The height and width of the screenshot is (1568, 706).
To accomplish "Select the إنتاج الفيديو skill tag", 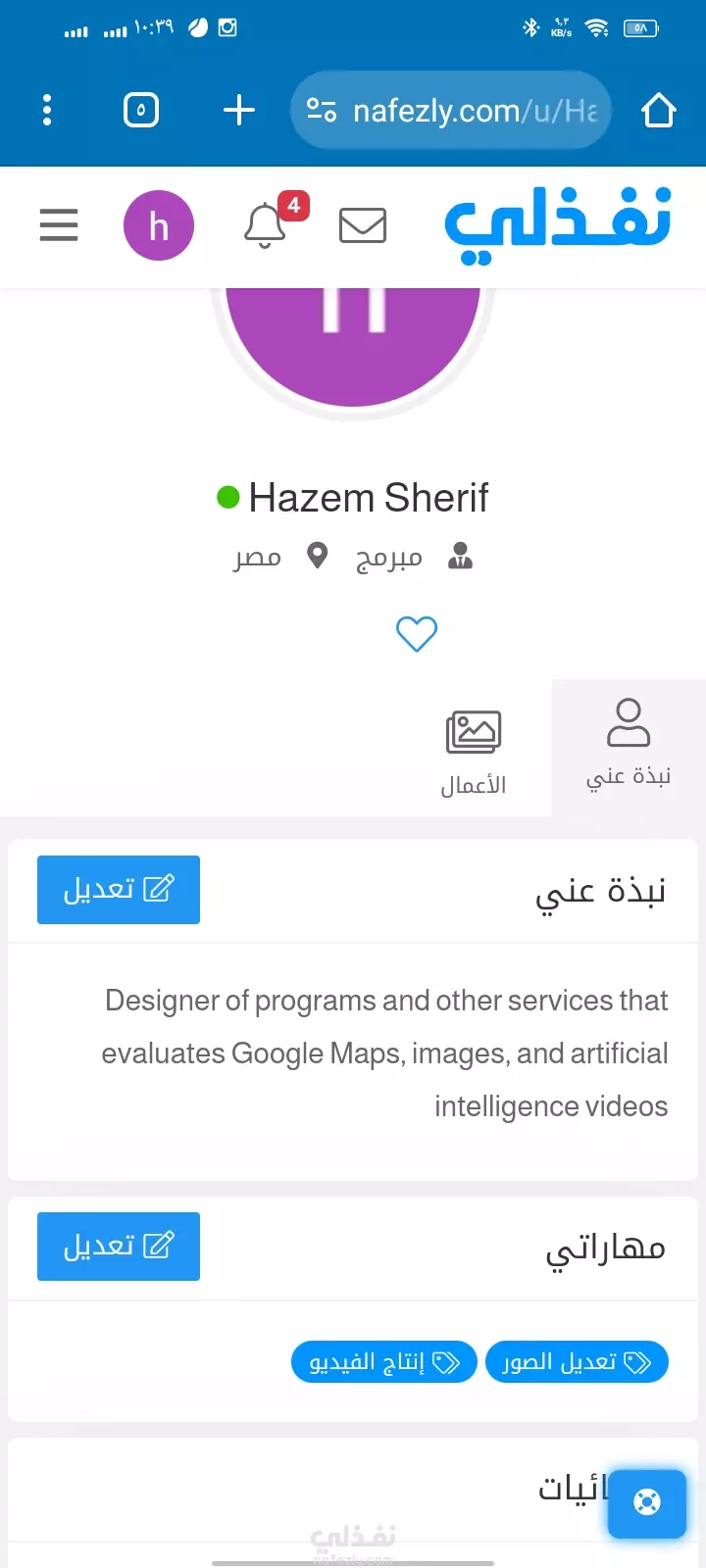I will point(384,1362).
